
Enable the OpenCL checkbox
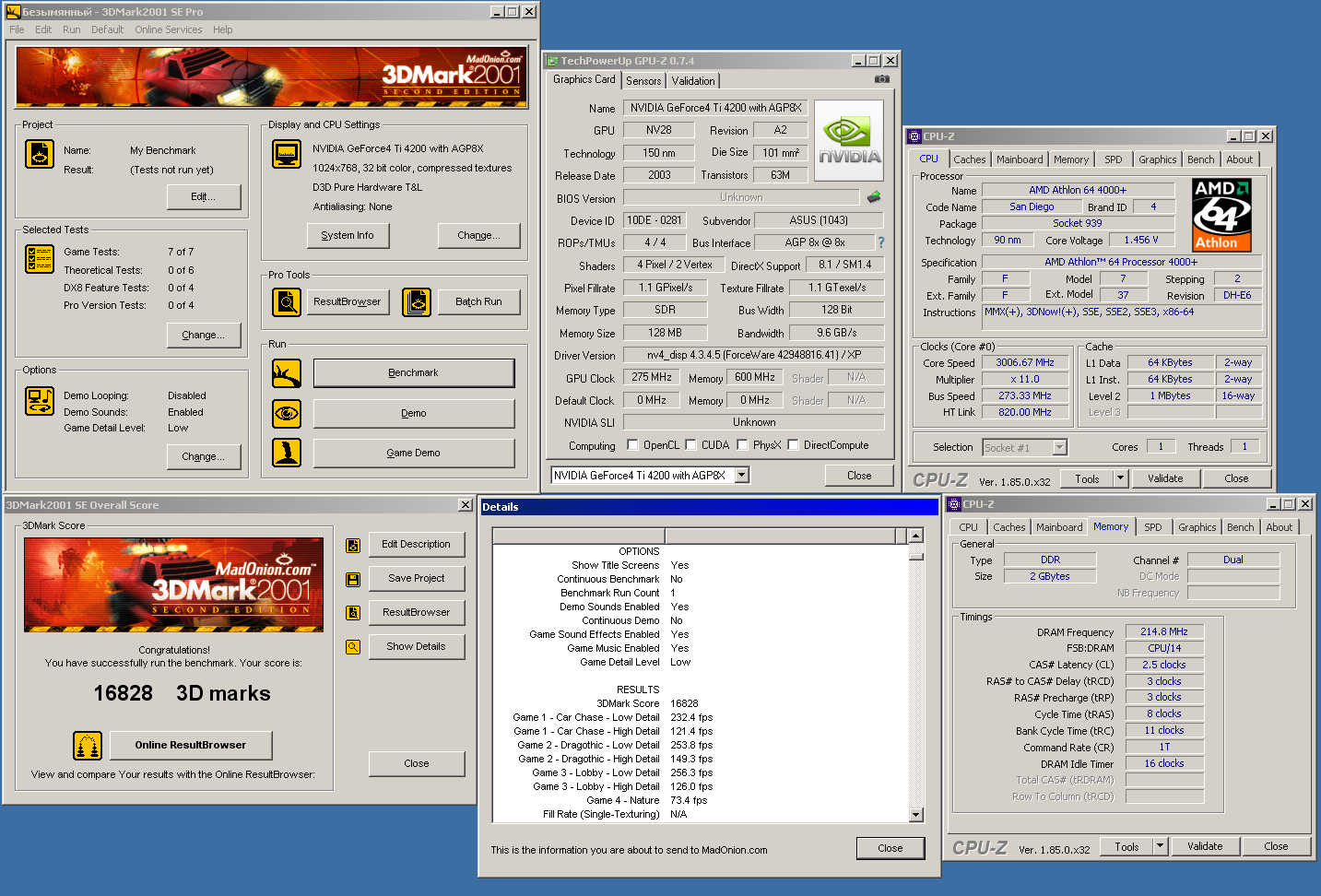(x=632, y=445)
